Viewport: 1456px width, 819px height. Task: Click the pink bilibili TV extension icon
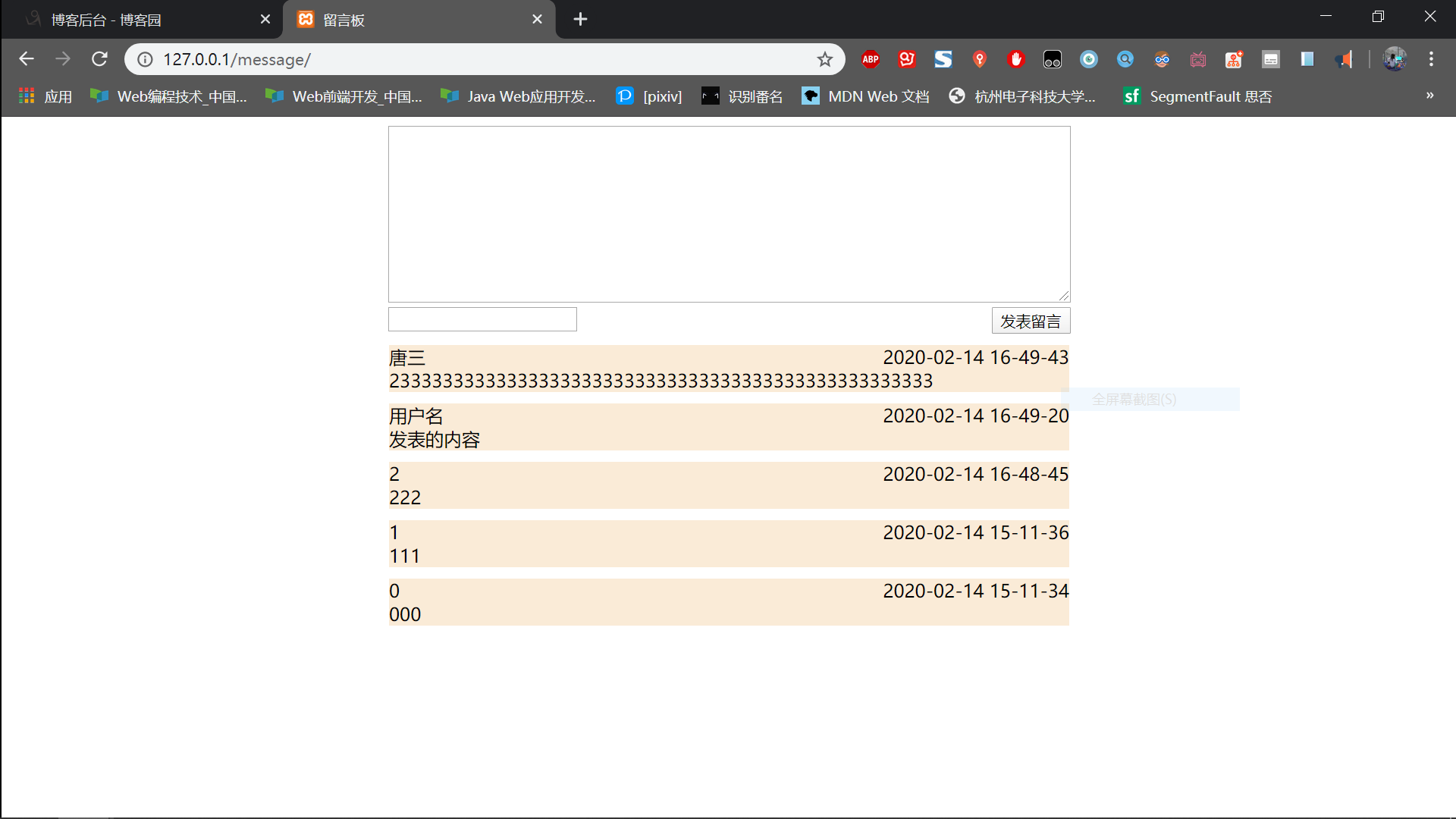coord(1198,59)
